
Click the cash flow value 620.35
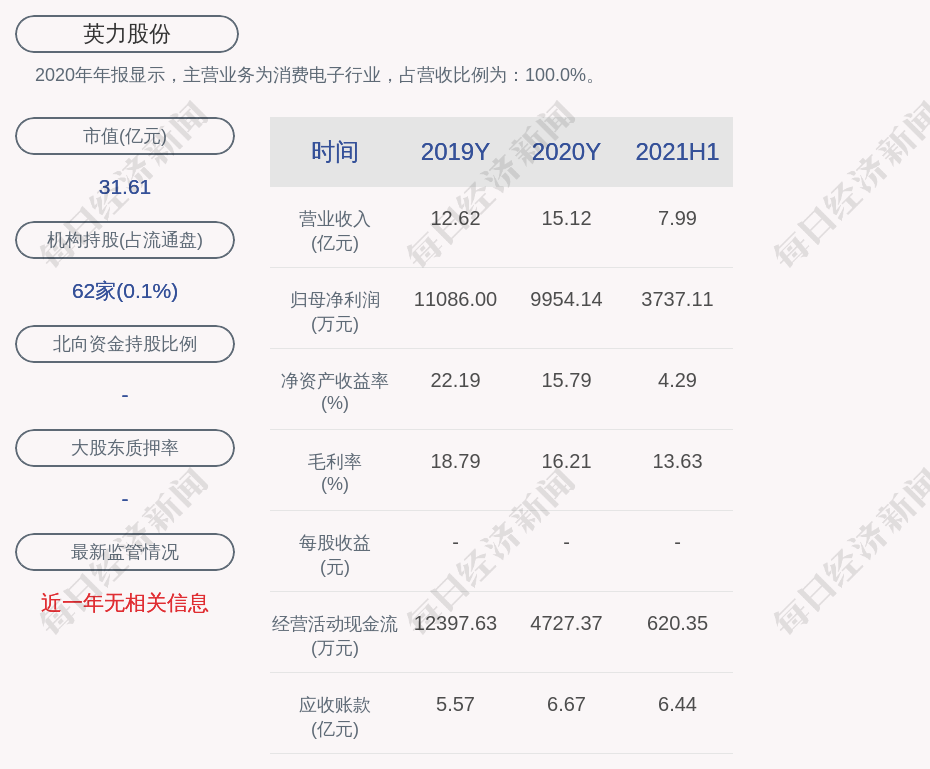(x=677, y=623)
